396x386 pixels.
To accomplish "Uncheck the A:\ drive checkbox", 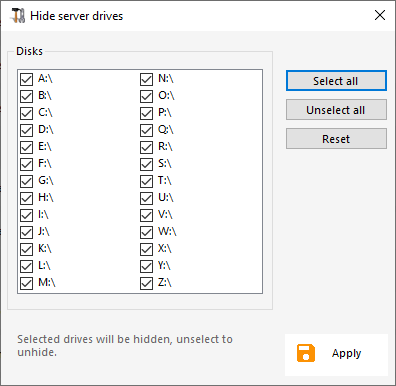I will (x=26, y=79).
